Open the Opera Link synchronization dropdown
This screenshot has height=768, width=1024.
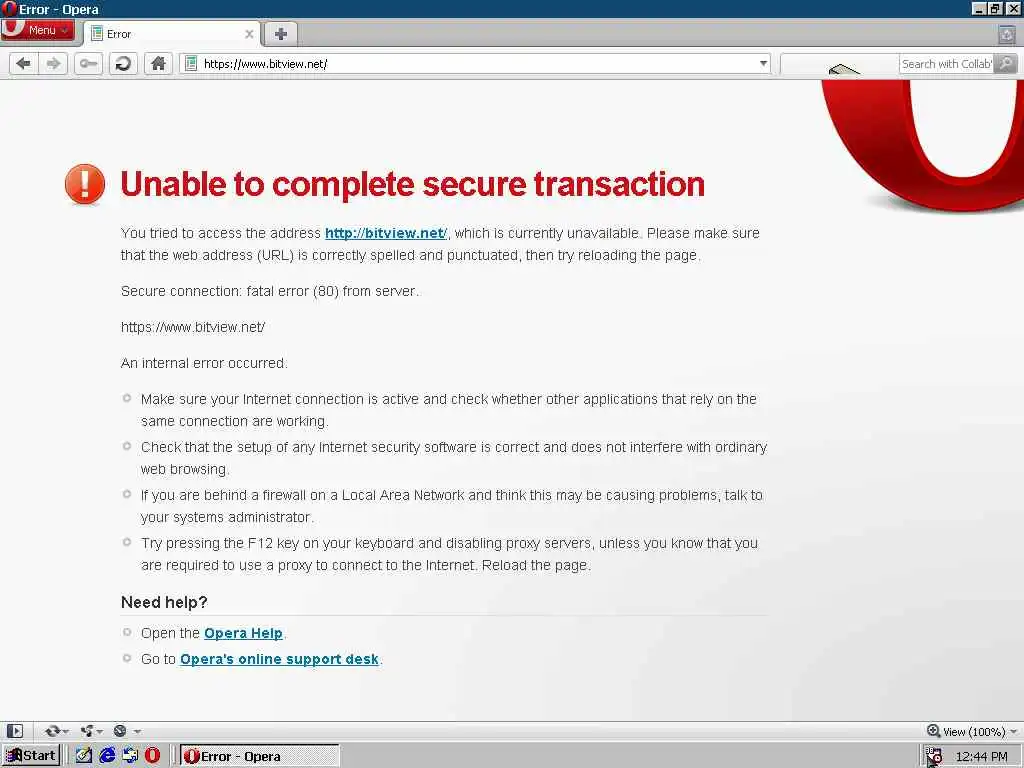tap(57, 731)
